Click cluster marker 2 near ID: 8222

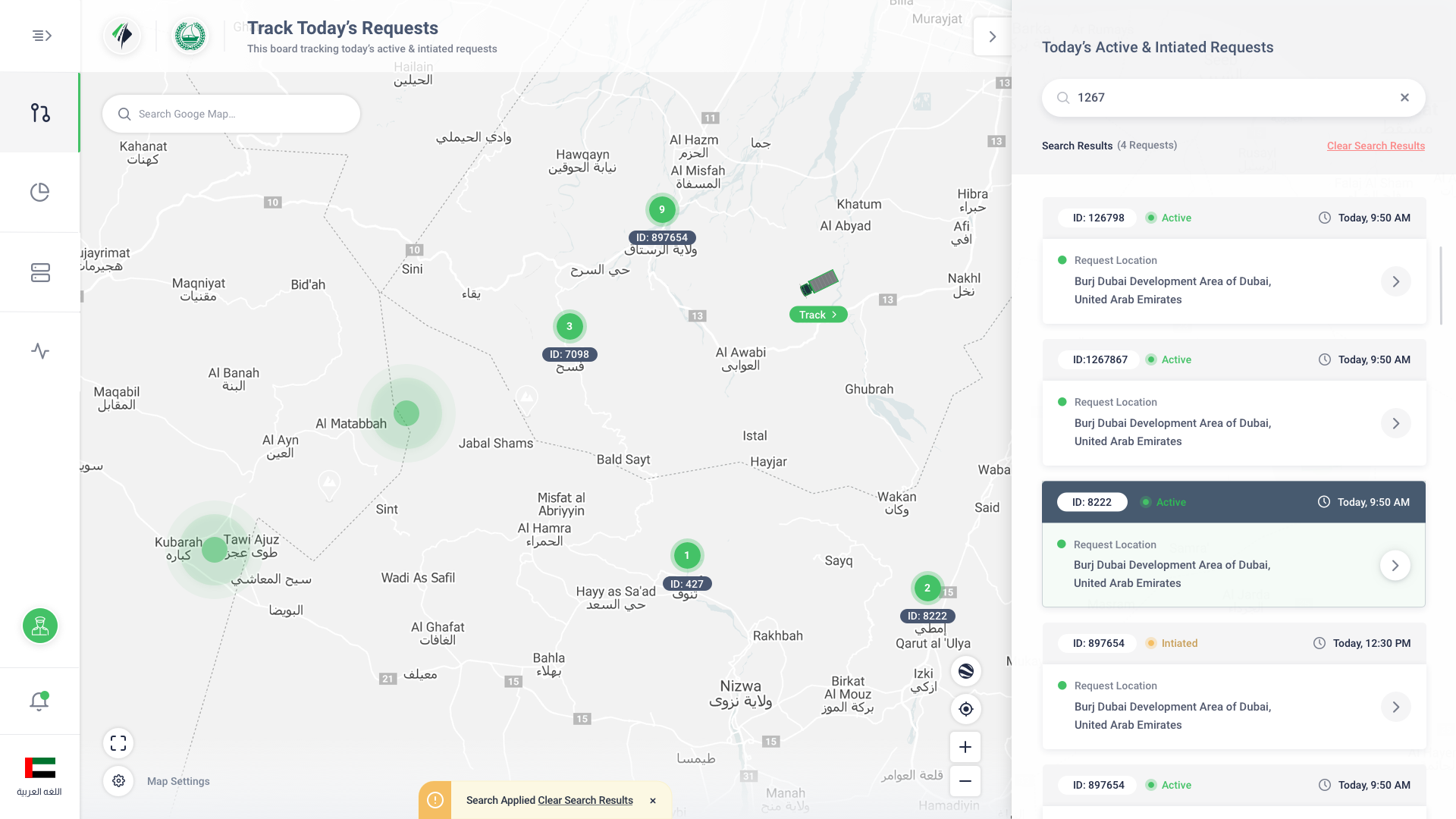(927, 588)
